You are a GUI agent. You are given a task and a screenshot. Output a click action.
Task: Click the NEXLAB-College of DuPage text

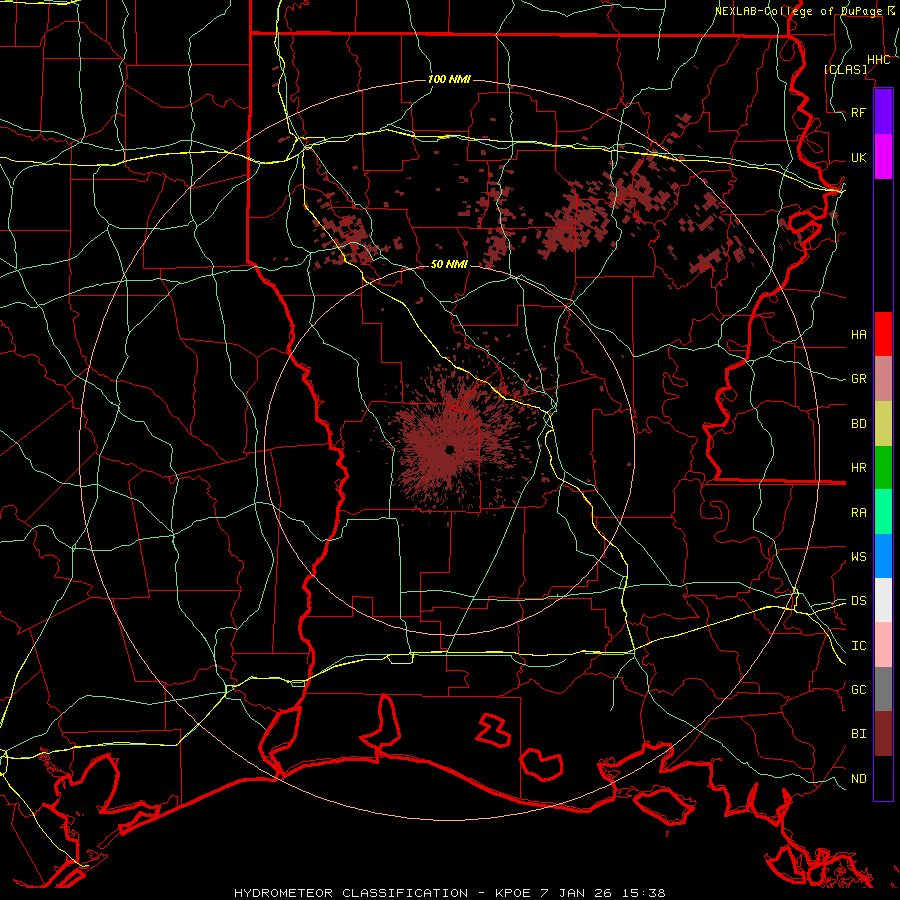798,11
